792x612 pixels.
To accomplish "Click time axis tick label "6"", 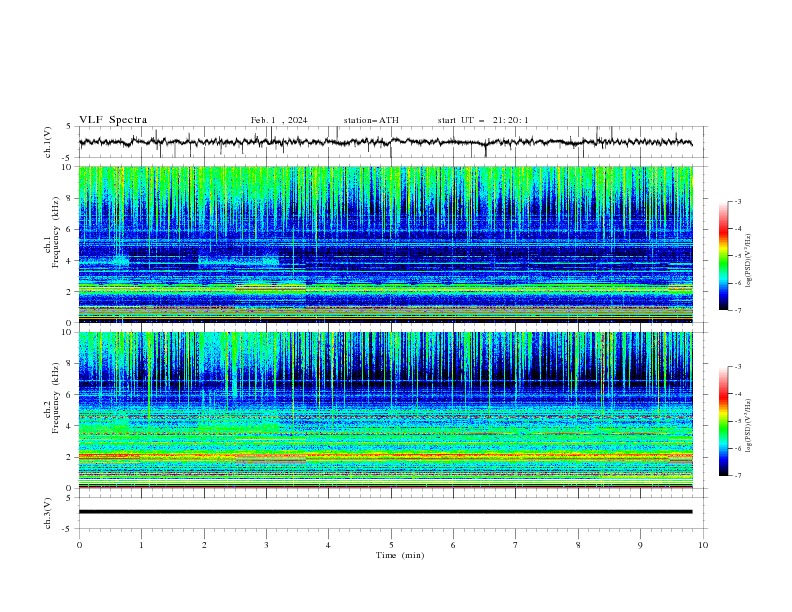I will pyautogui.click(x=454, y=545).
